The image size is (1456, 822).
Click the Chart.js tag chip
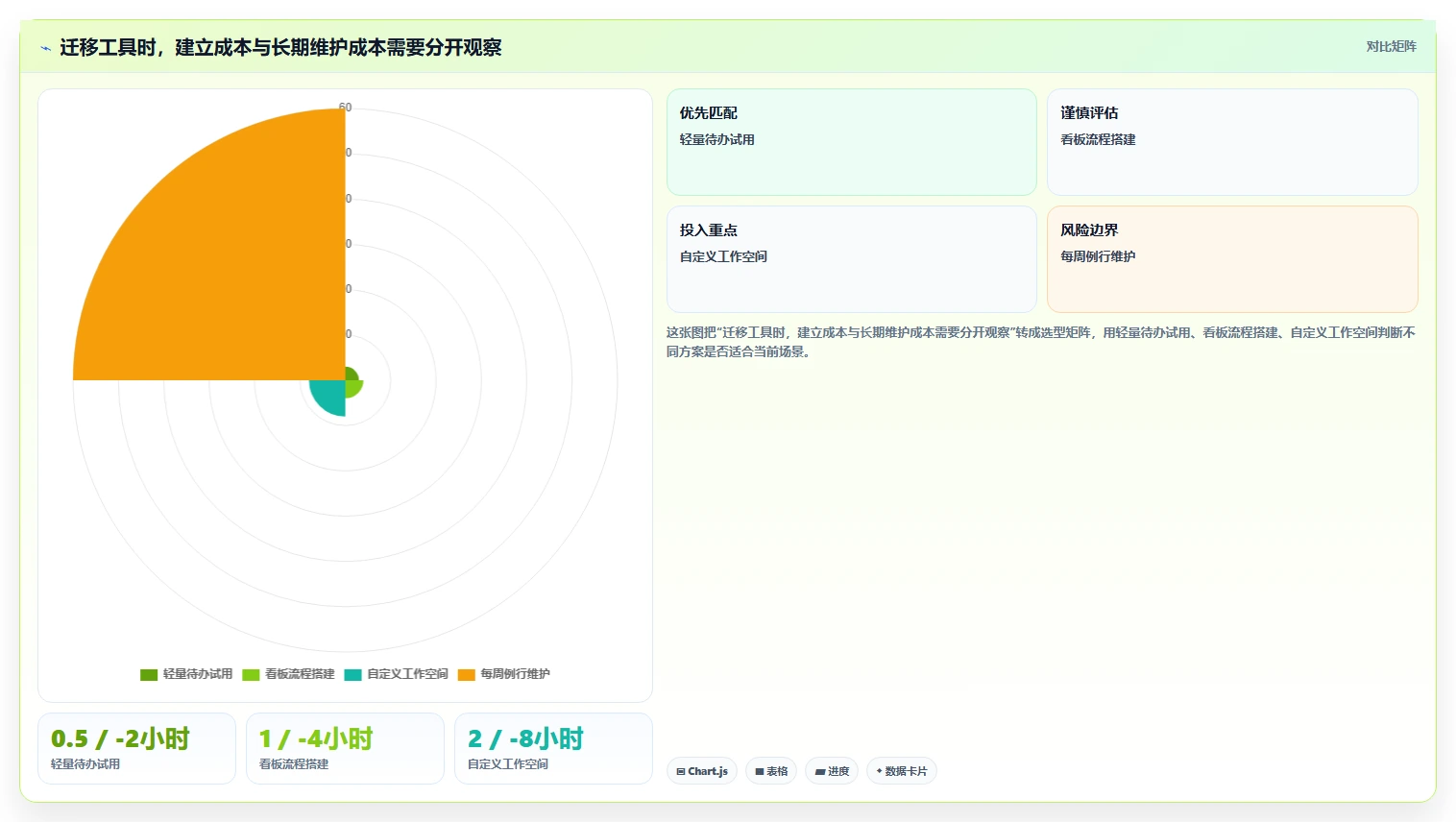pyautogui.click(x=702, y=771)
